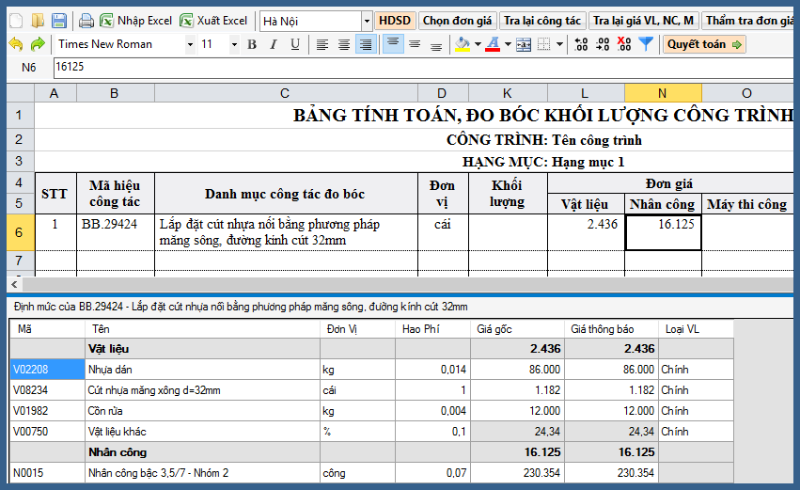Import data with Nhập Excel
Screen dimensions: 800x490
tap(136, 20)
